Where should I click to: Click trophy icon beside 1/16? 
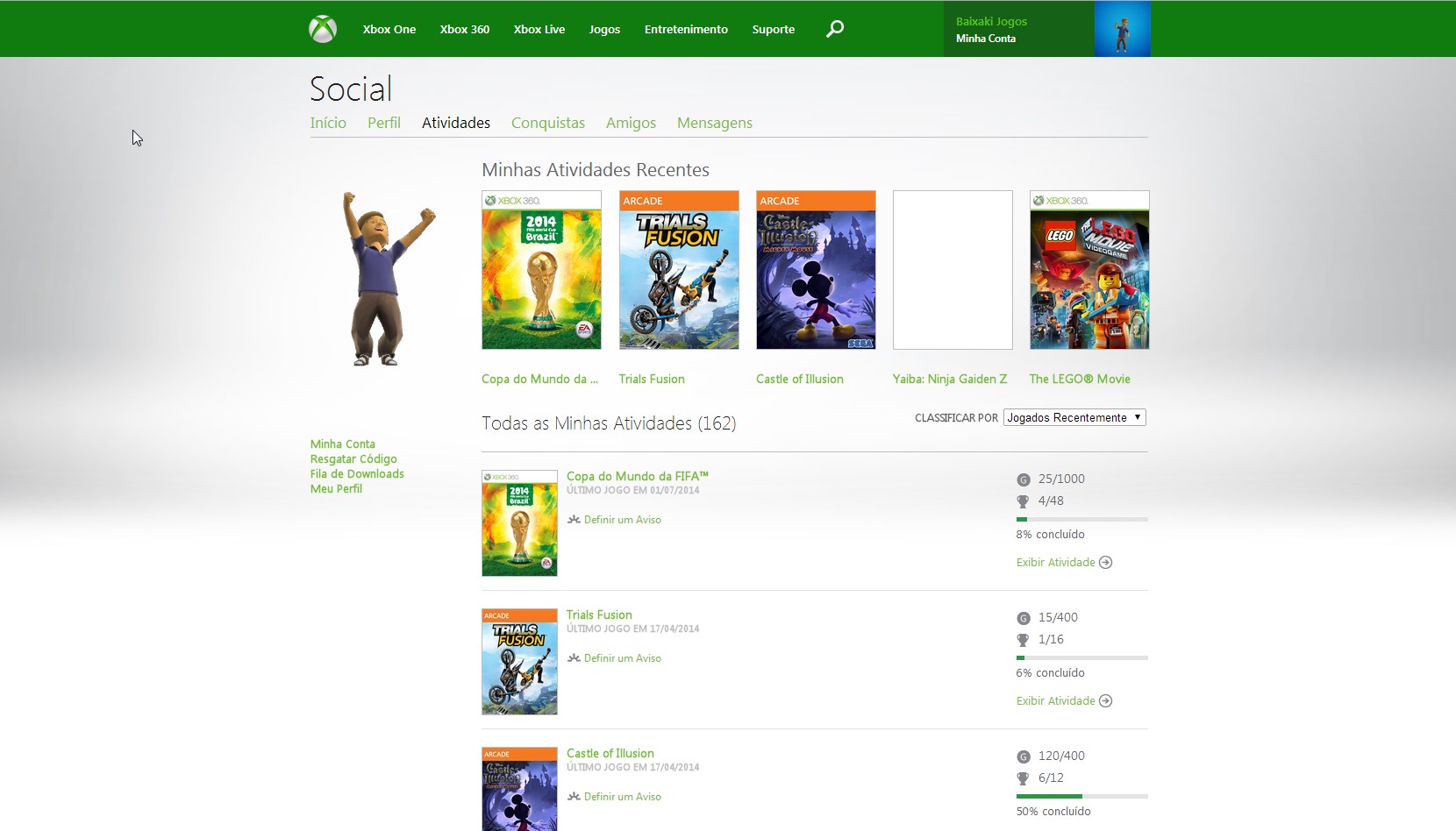tap(1023, 640)
